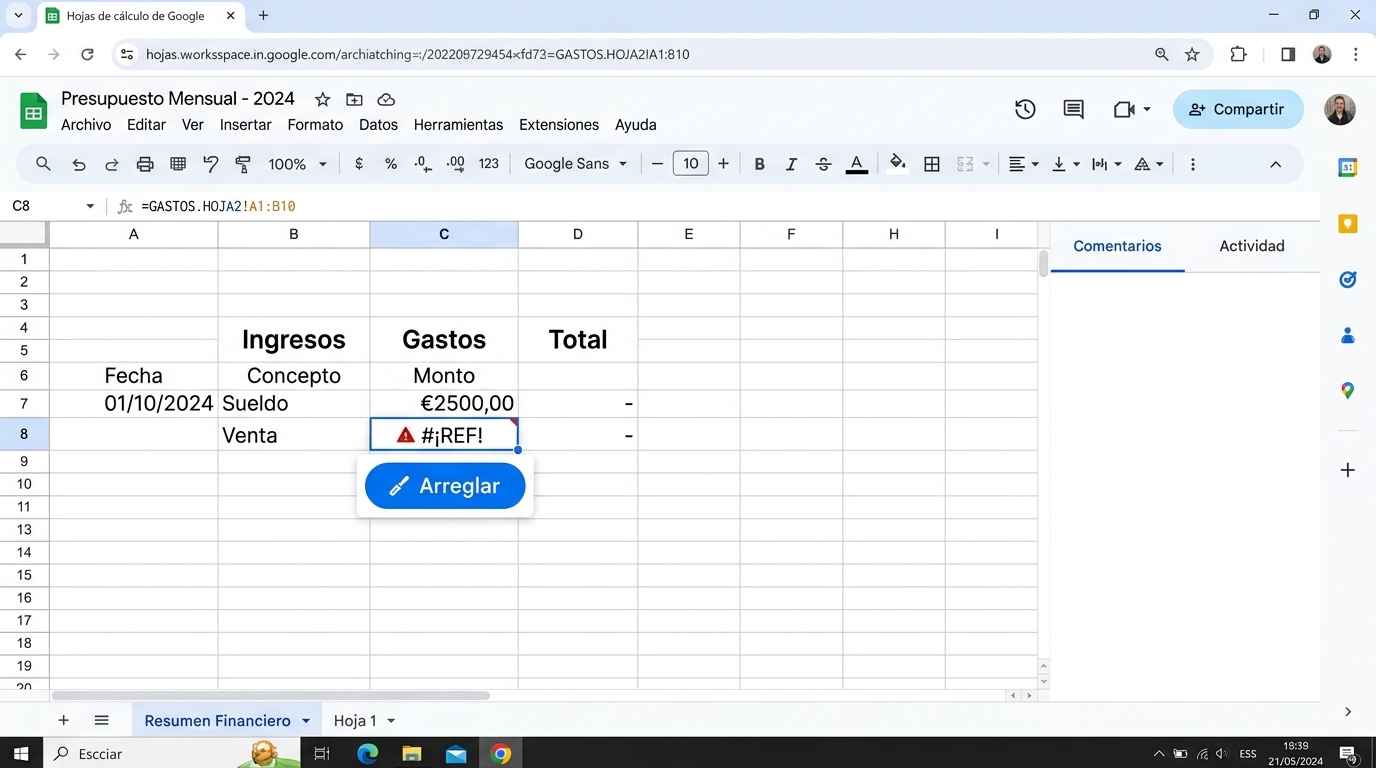Select the cell containing €2500,00
Viewport: 1376px width, 768px height.
(x=444, y=404)
